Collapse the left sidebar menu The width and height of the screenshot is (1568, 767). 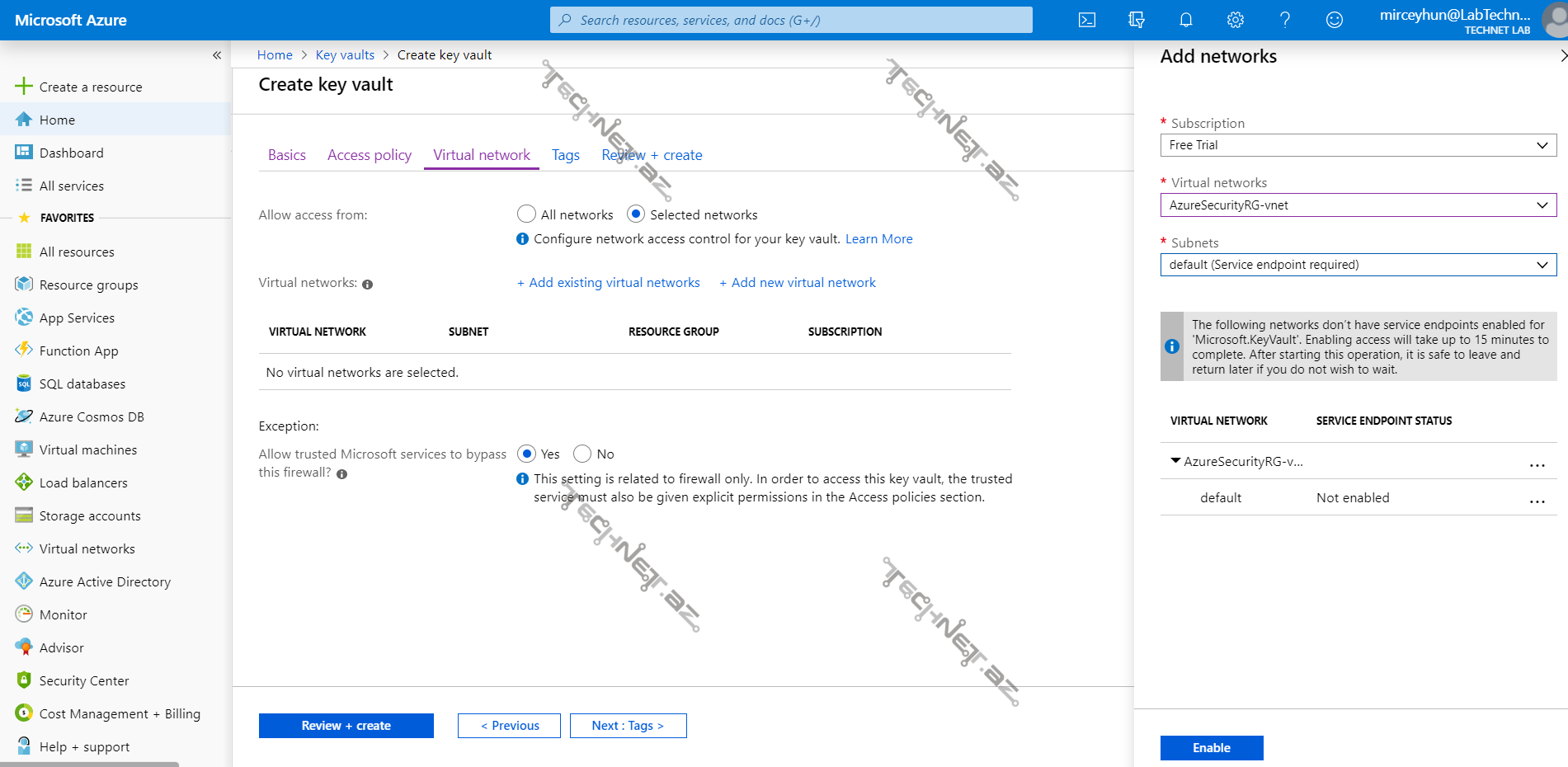coord(217,55)
